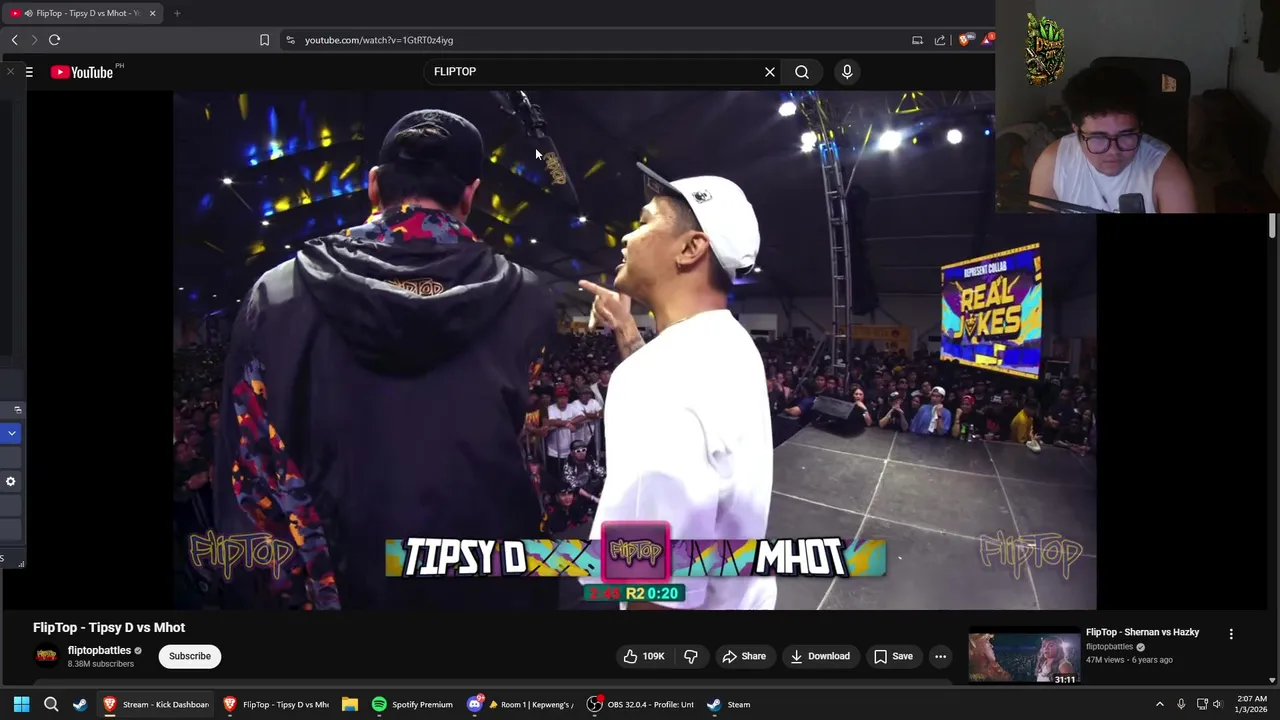This screenshot has height=720, width=1280.
Task: Start voice search with microphone
Action: click(847, 72)
